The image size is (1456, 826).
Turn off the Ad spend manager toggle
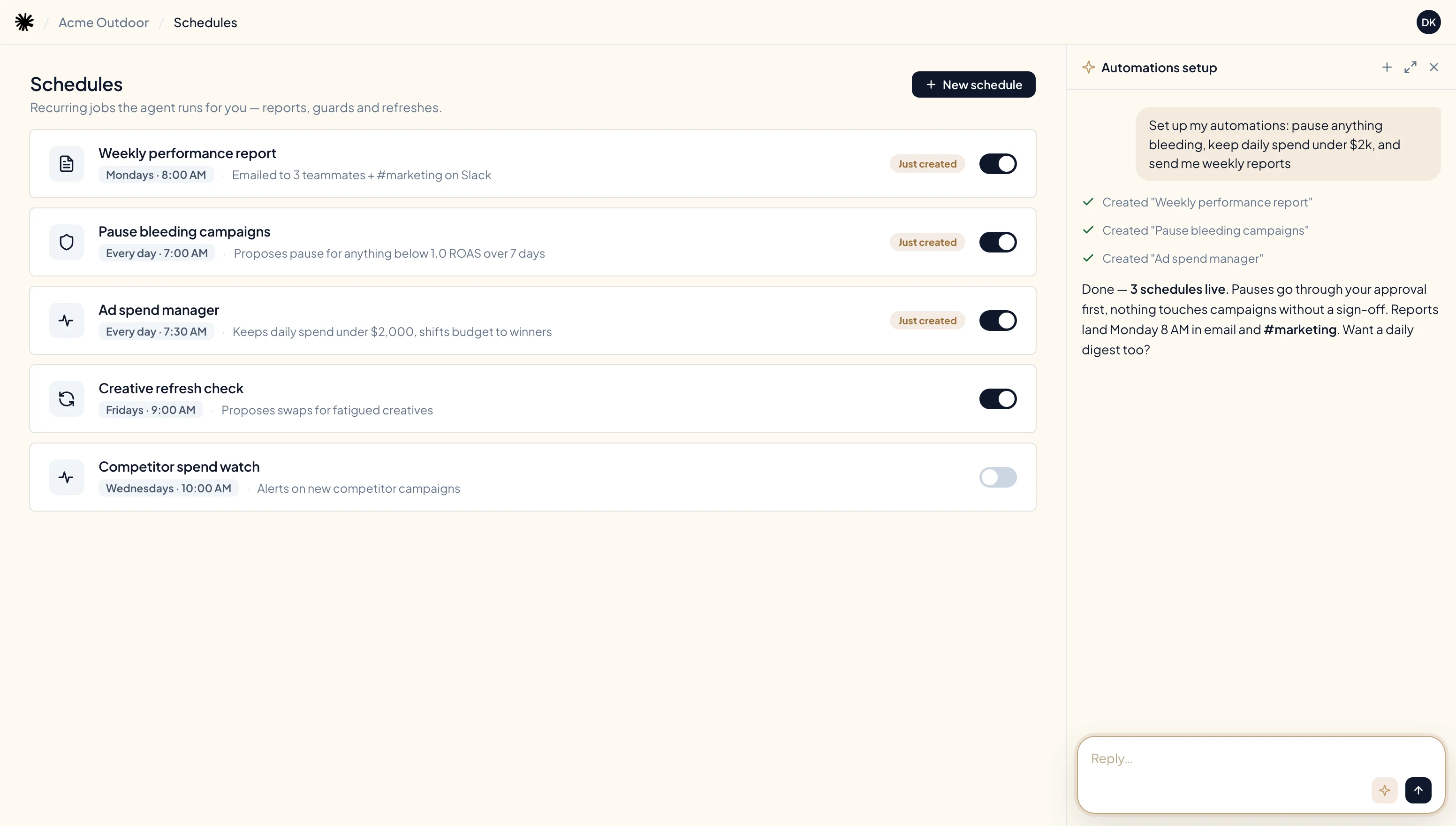(x=998, y=321)
